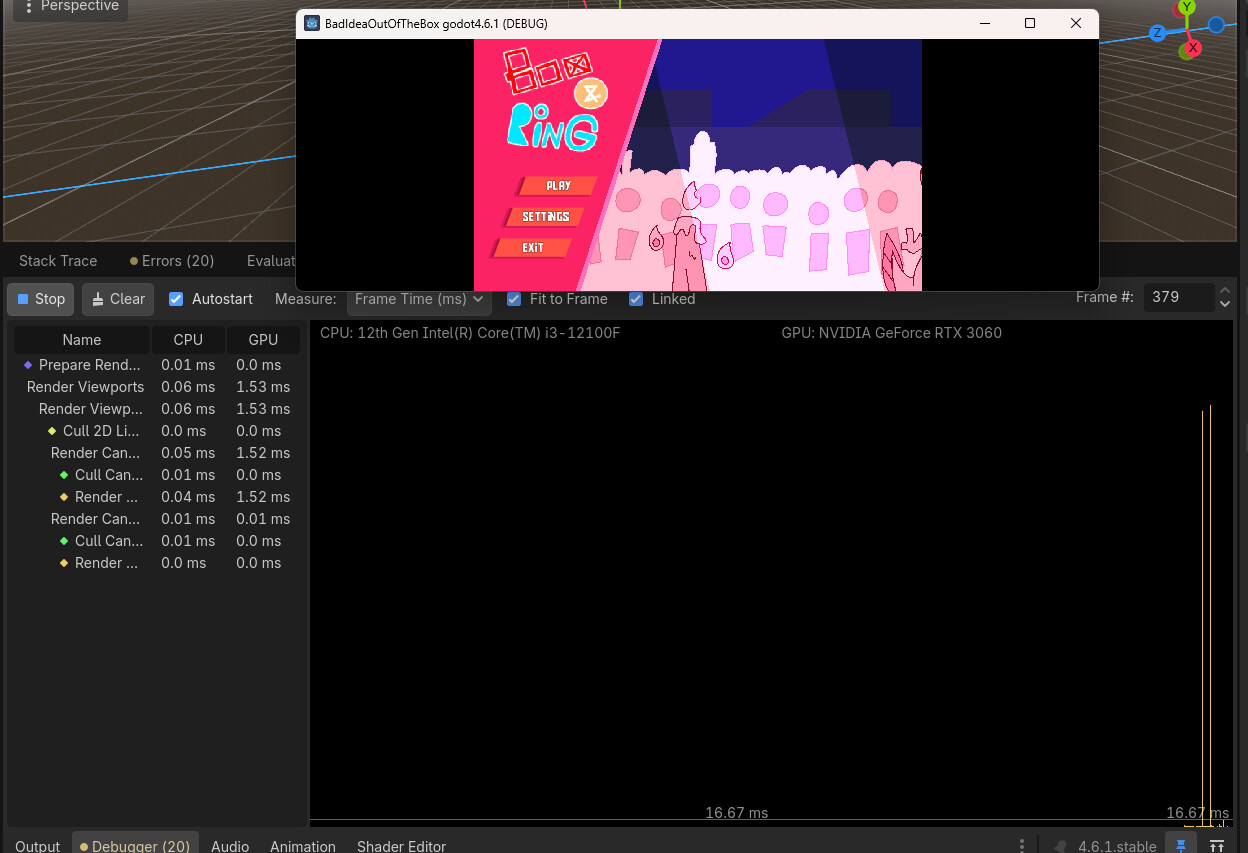
Task: Open the Frame Time (ms) measure dropdown
Action: pos(418,299)
